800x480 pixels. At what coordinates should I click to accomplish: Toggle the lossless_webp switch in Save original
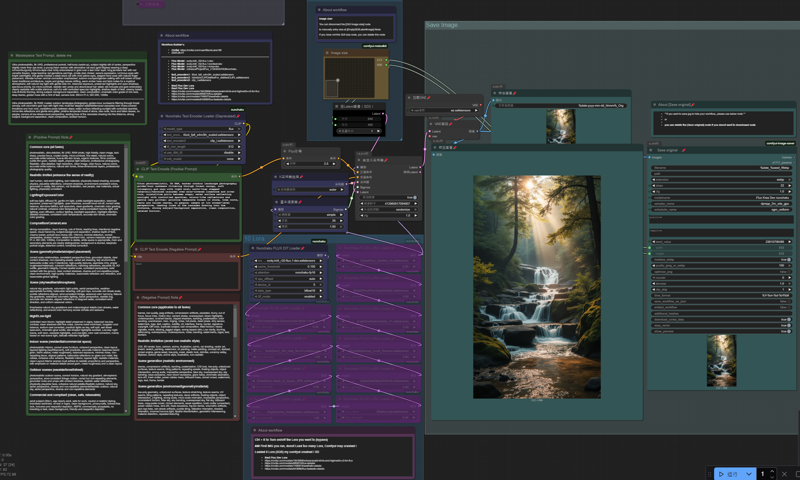pyautogui.click(x=788, y=260)
